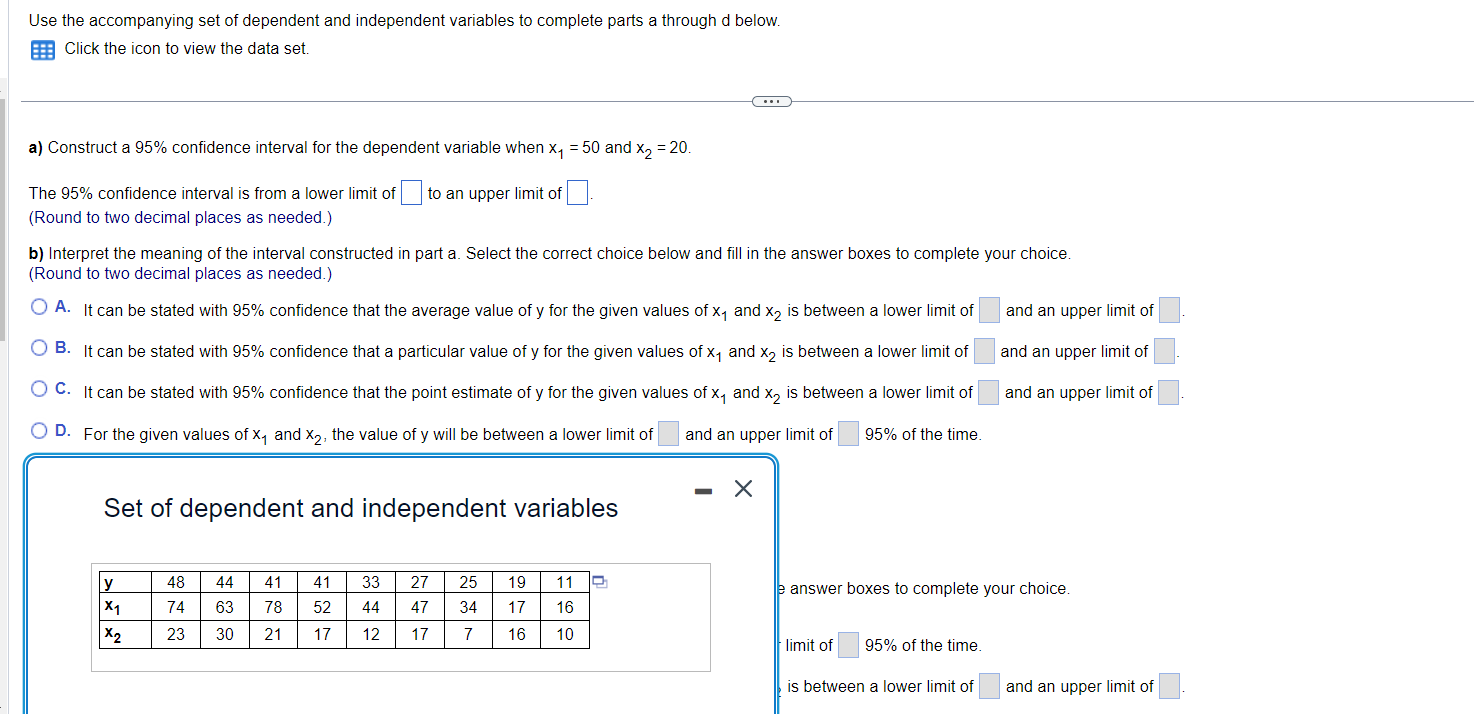
Task: Click the upper limit box at bottom right
Action: pos(1168,686)
